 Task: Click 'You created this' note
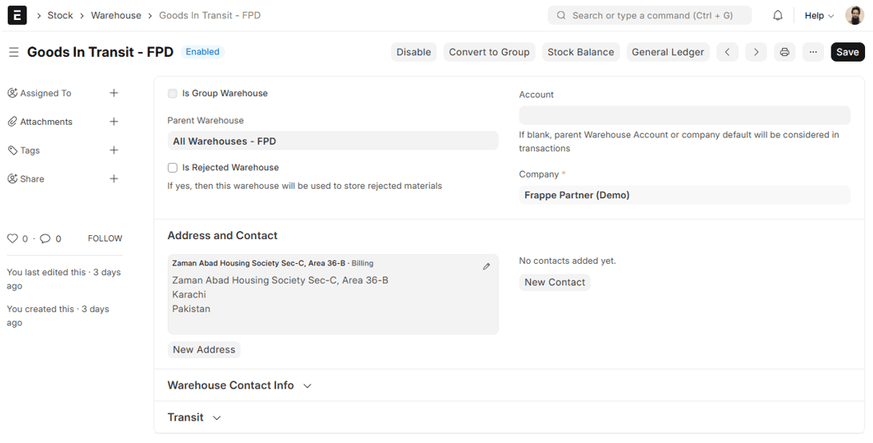coord(58,316)
